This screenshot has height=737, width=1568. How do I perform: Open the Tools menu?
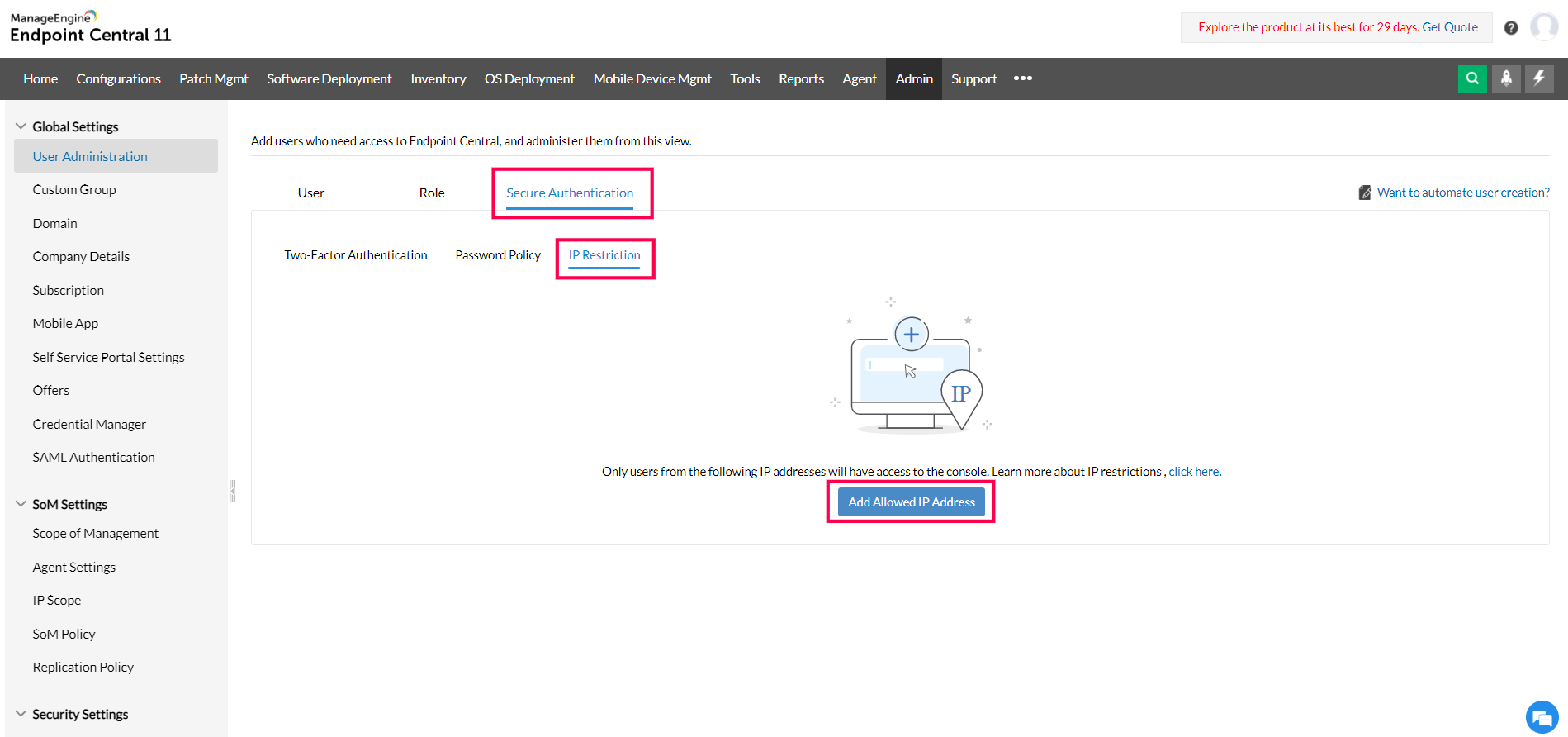coord(745,78)
